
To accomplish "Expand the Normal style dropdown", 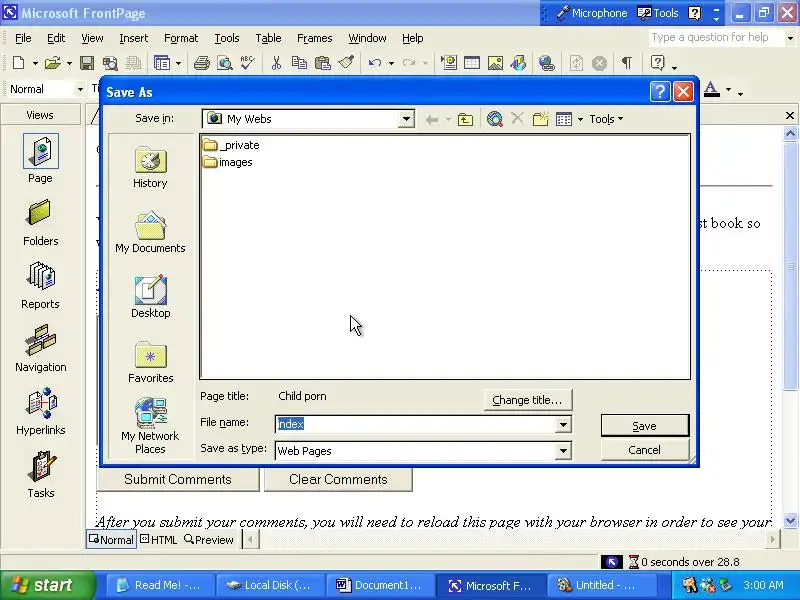I will [x=80, y=89].
